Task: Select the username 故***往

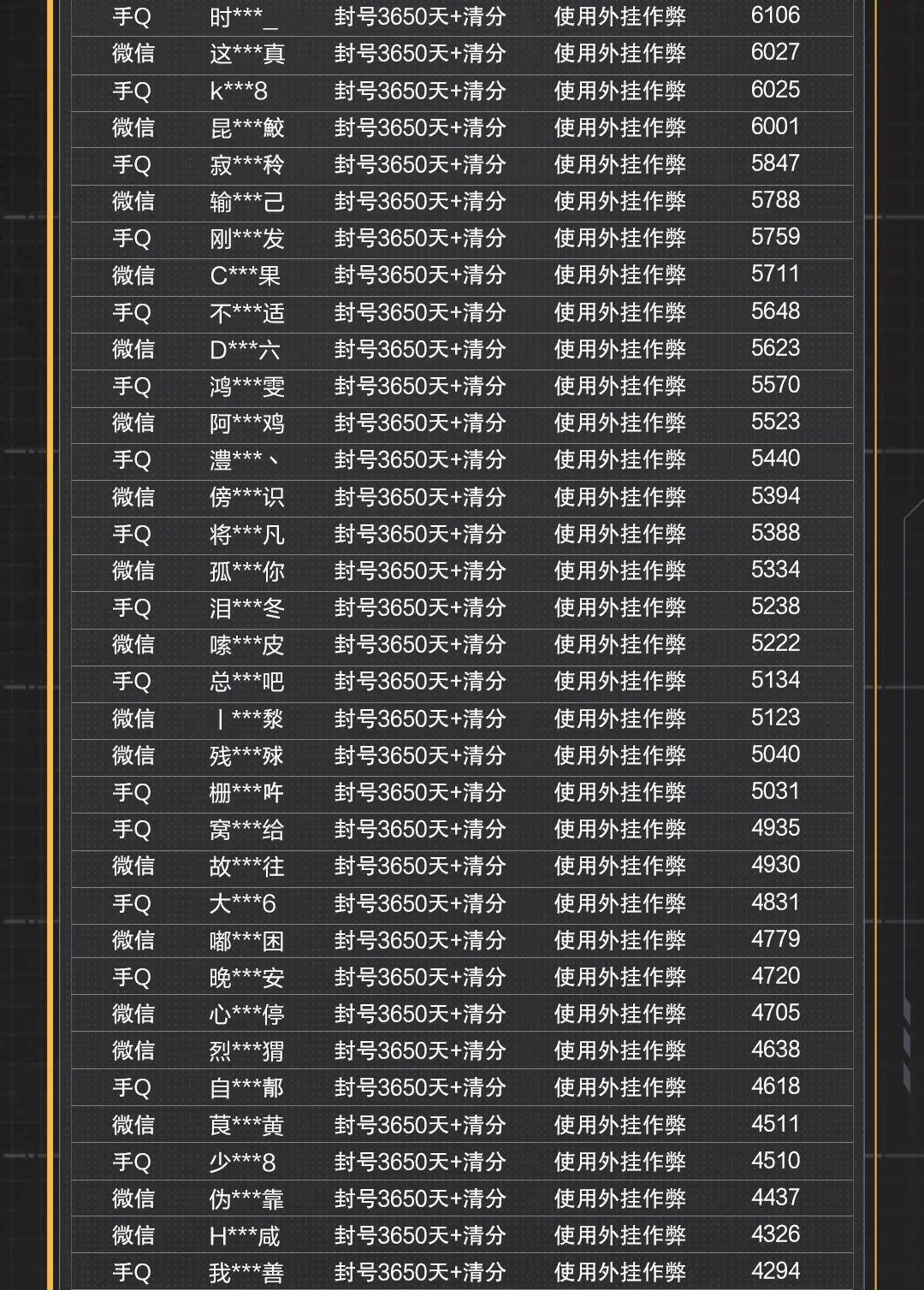Action: pyautogui.click(x=247, y=866)
